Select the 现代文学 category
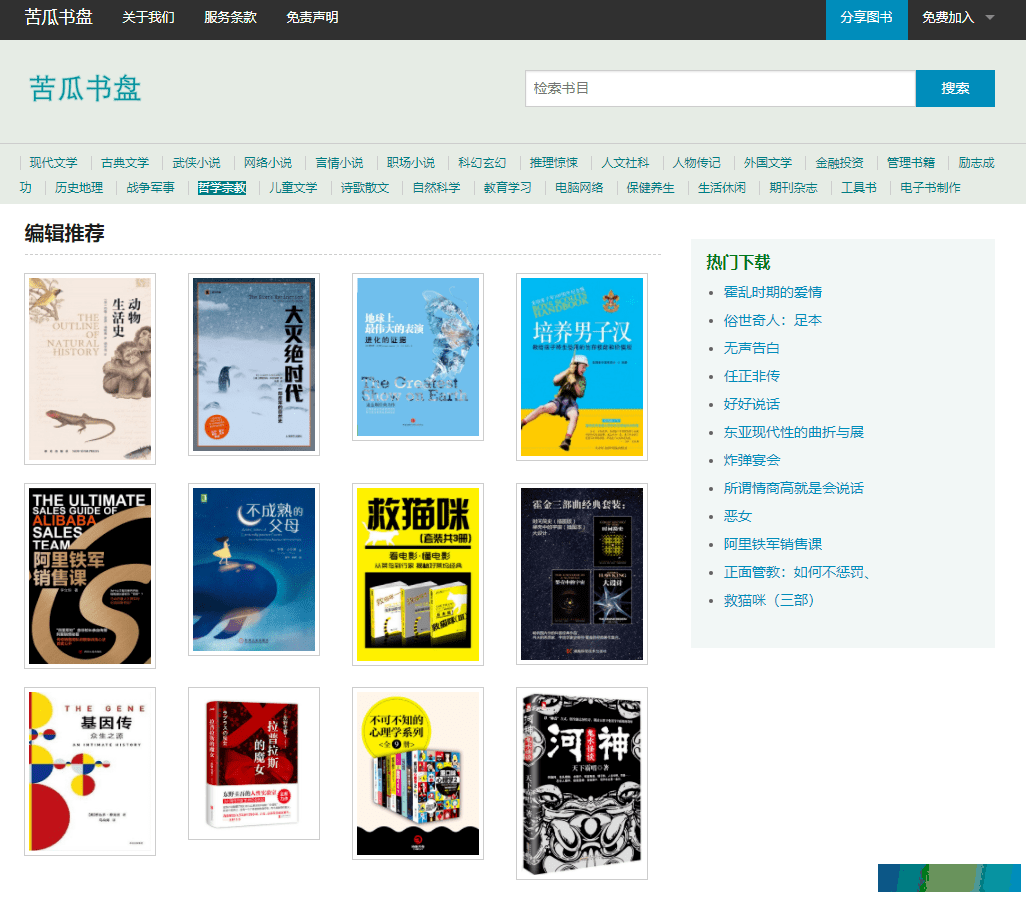 coord(54,163)
